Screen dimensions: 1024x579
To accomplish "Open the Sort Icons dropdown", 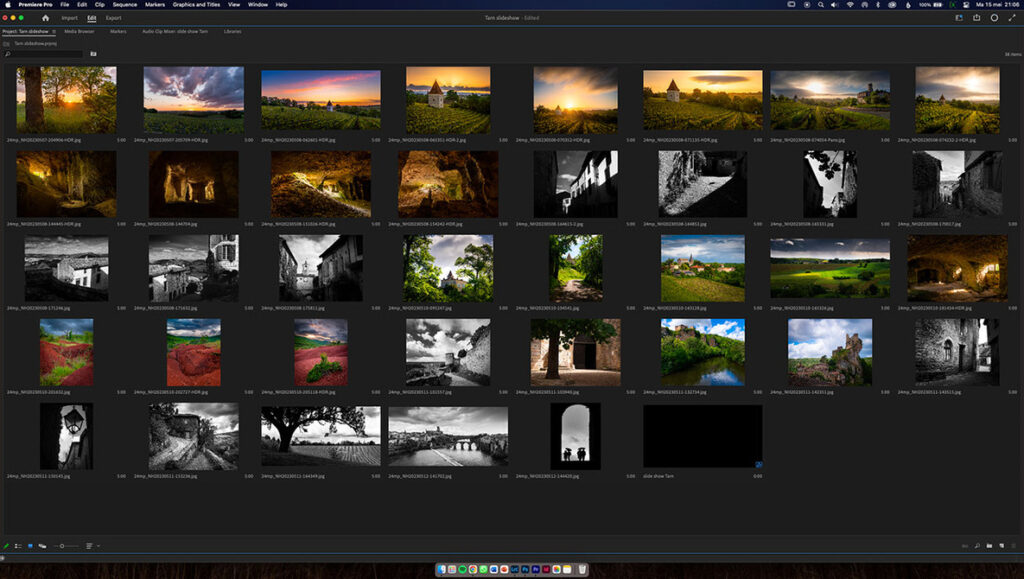I will pyautogui.click(x=89, y=545).
